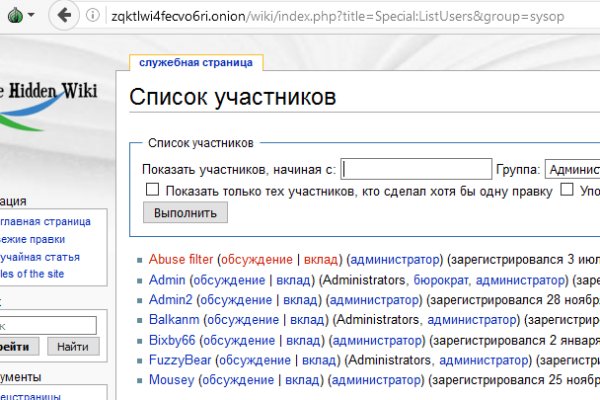Open the Группа dropdown
The width and height of the screenshot is (600, 400).
click(572, 169)
